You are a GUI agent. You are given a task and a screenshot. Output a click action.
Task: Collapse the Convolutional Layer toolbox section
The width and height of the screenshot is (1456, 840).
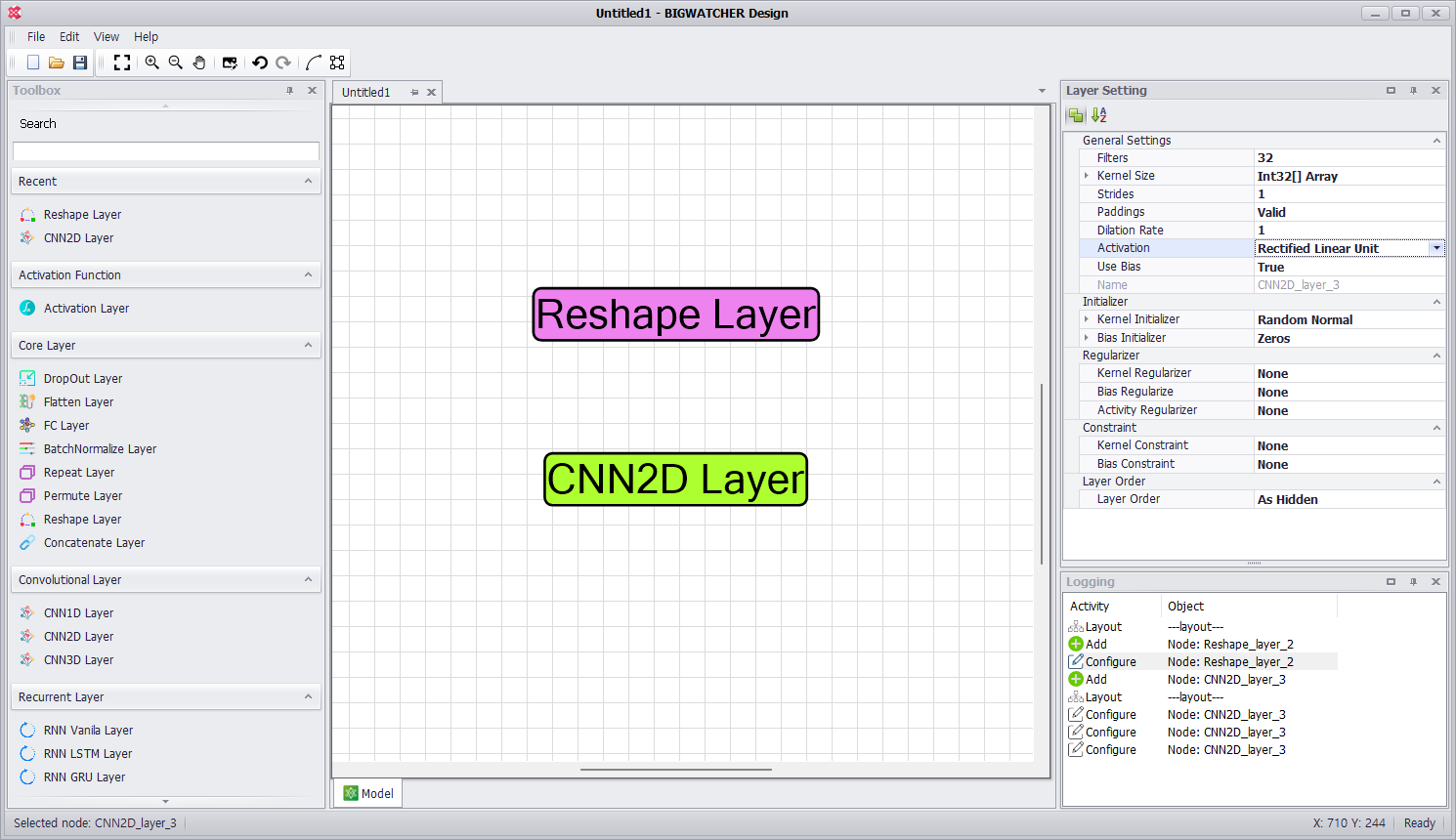308,579
